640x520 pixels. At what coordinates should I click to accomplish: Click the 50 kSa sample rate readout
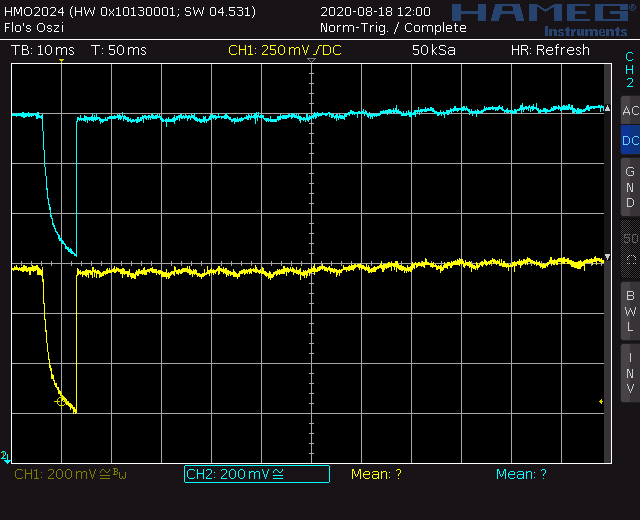tap(433, 50)
